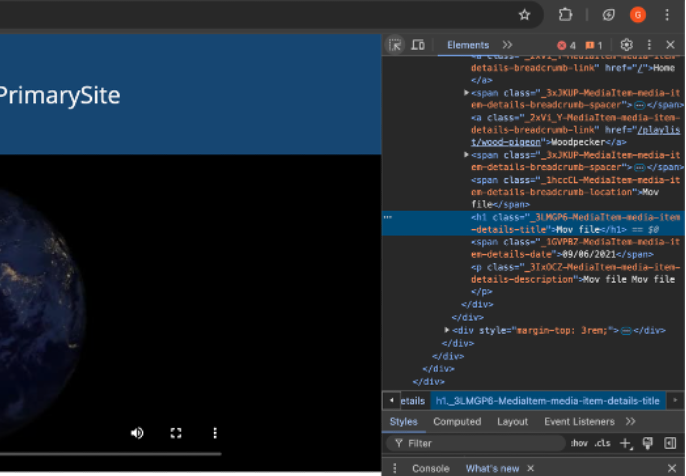The height and width of the screenshot is (476, 686).
Task: Toggle the device toolbar emulation
Action: tap(418, 45)
